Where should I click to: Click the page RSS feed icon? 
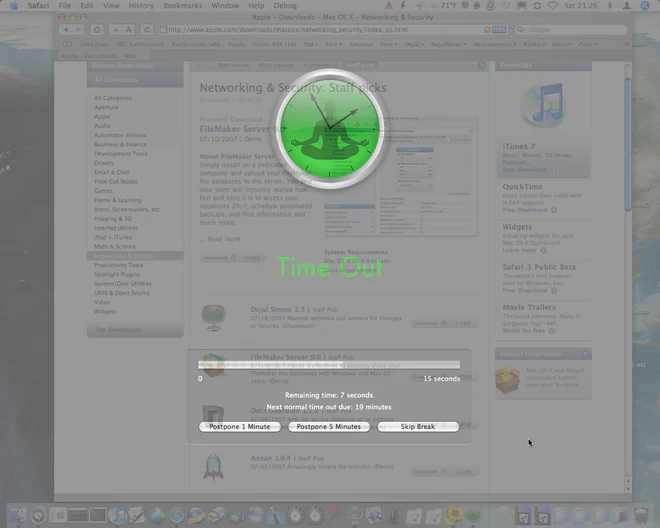point(482,65)
